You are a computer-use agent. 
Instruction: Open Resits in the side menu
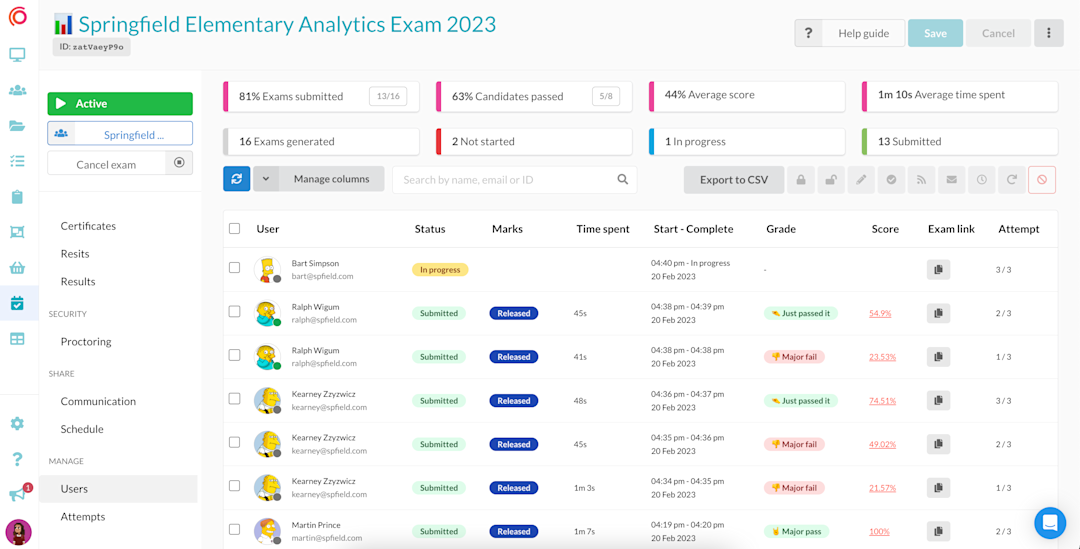point(75,253)
